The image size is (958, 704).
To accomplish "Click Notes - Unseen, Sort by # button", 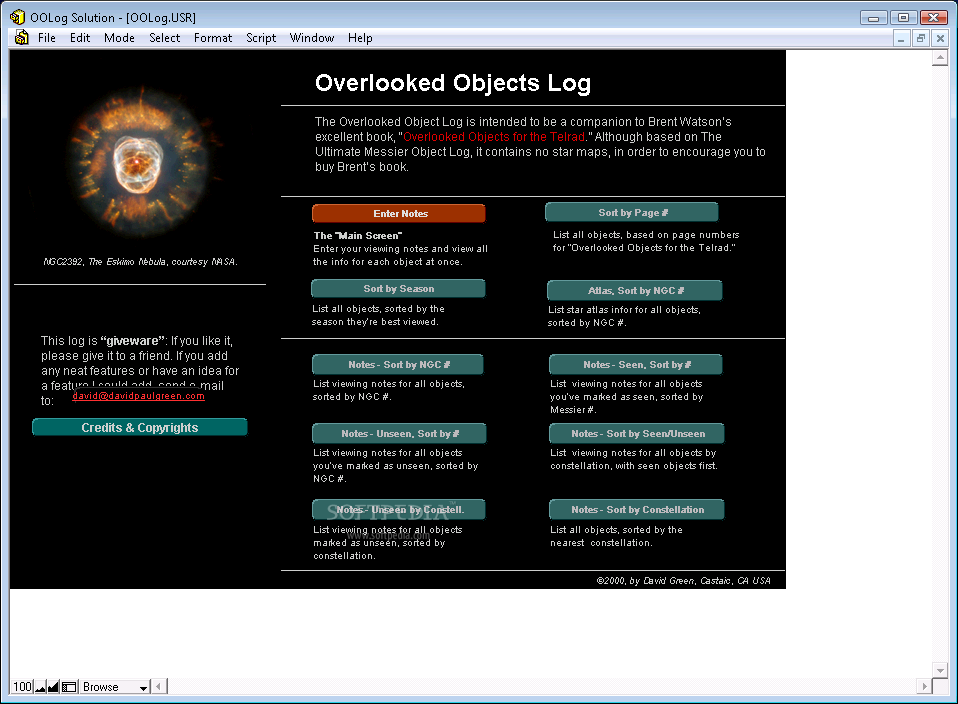I will pyautogui.click(x=399, y=433).
